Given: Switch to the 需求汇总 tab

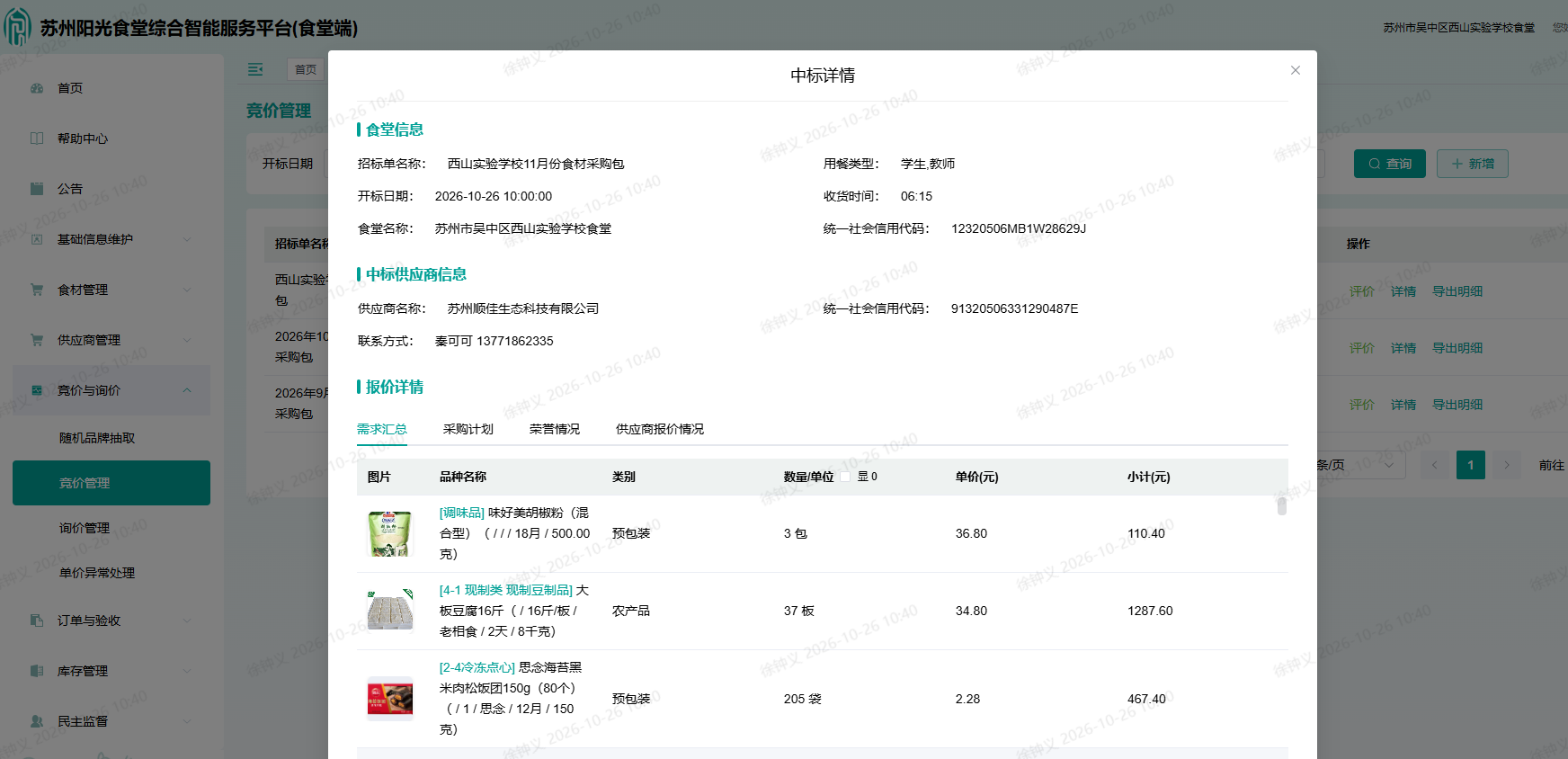Looking at the screenshot, I should 382,429.
